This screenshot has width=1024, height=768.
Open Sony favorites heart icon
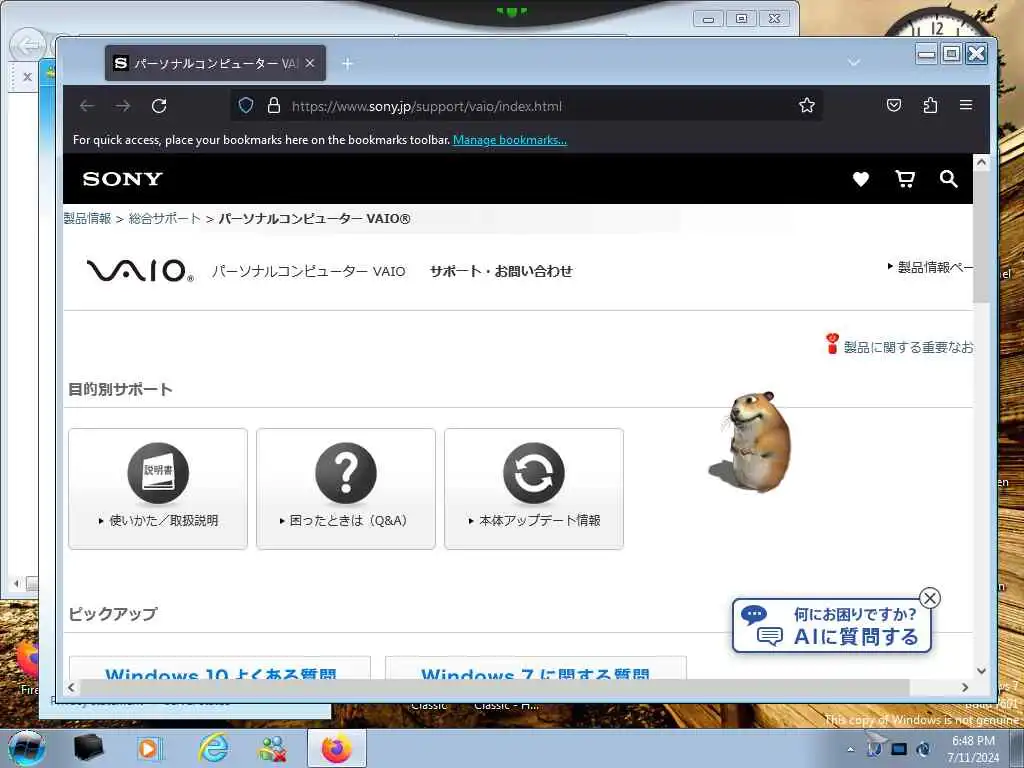(x=861, y=179)
